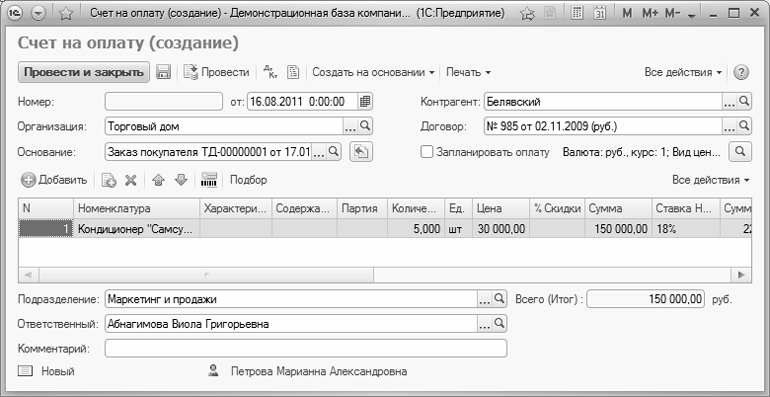Click the scrollbar left arrow
The width and height of the screenshot is (770, 397).
(x=28, y=275)
